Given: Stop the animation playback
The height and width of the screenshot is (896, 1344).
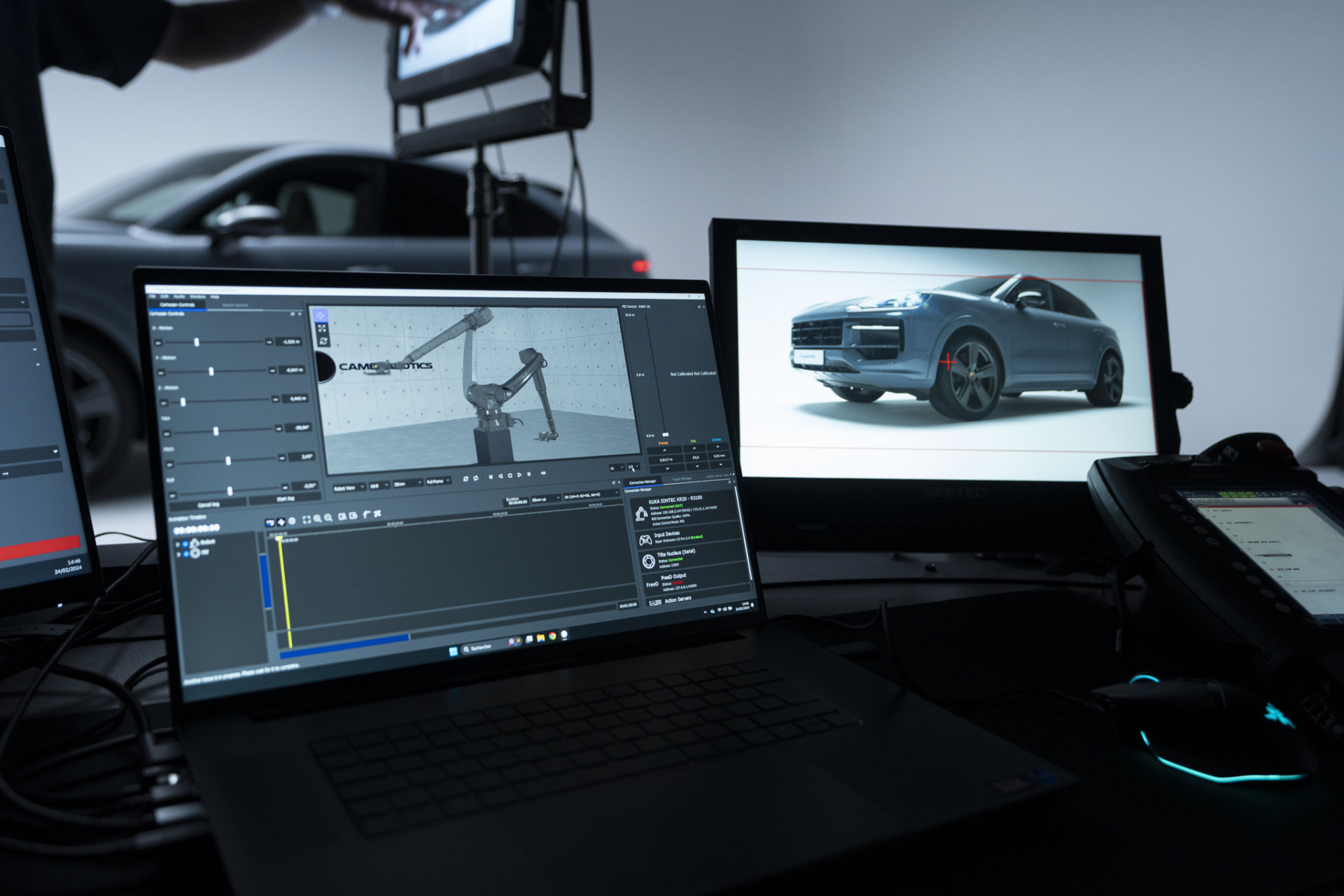Looking at the screenshot, I should 510,476.
